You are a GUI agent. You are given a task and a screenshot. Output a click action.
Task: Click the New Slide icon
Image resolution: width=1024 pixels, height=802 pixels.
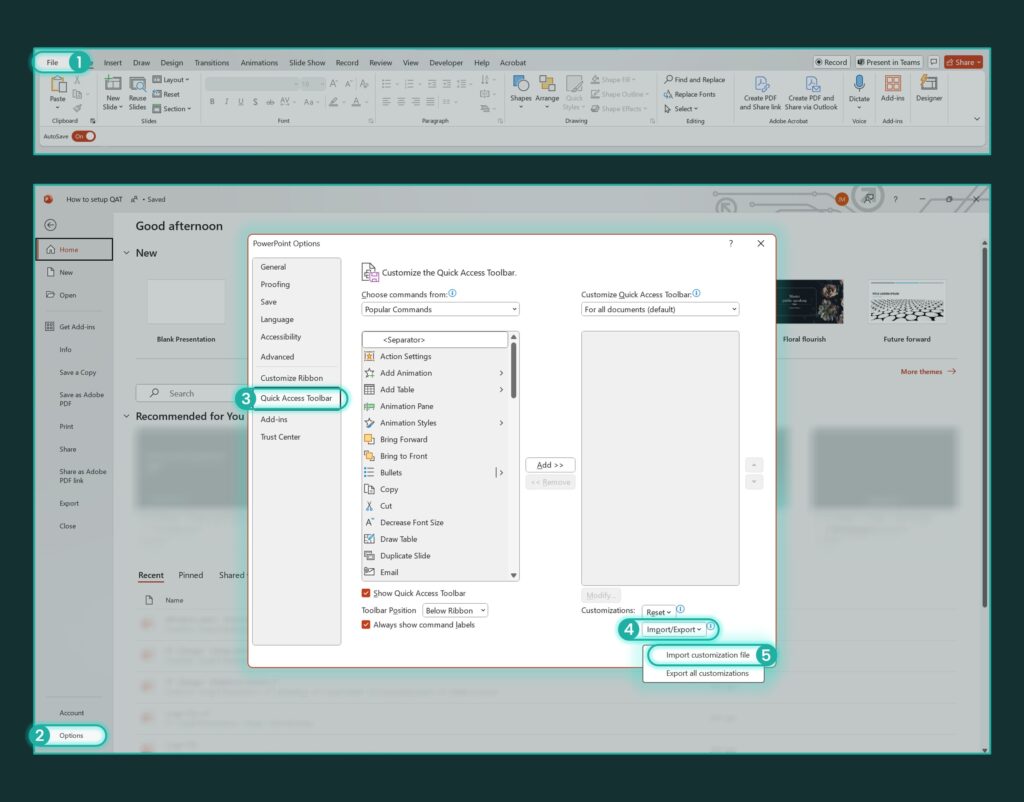click(113, 83)
